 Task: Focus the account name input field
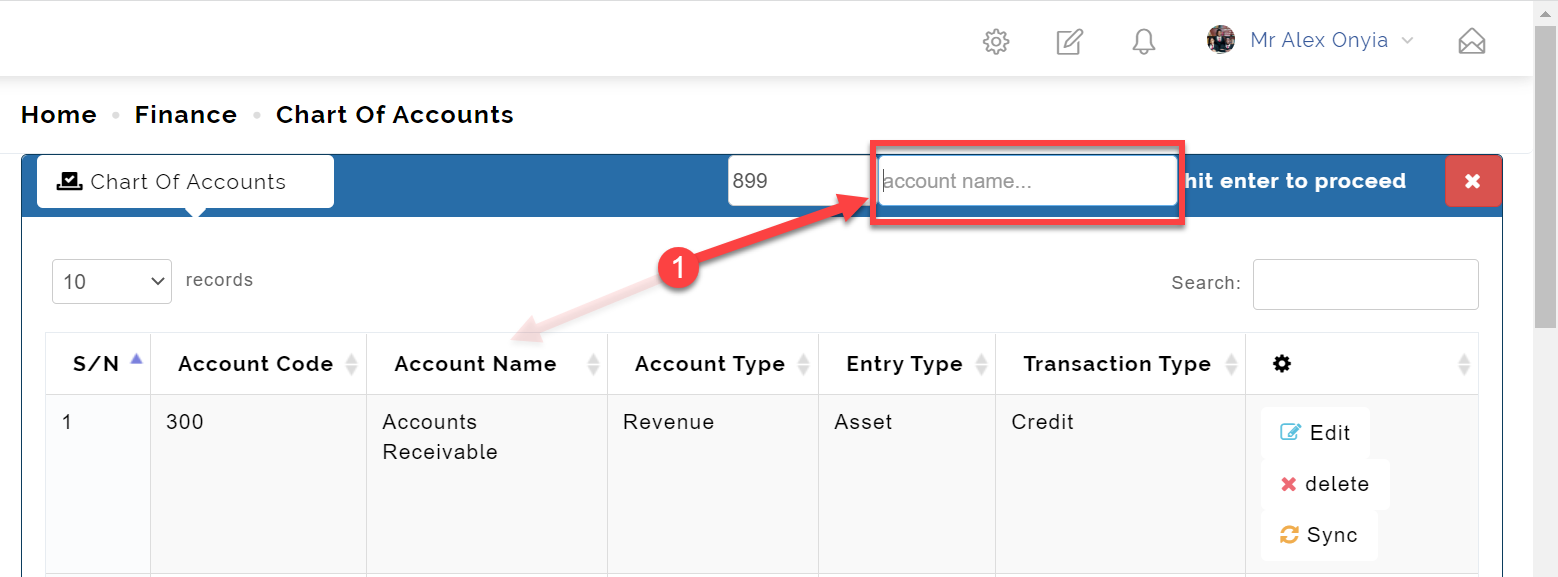pos(1028,181)
